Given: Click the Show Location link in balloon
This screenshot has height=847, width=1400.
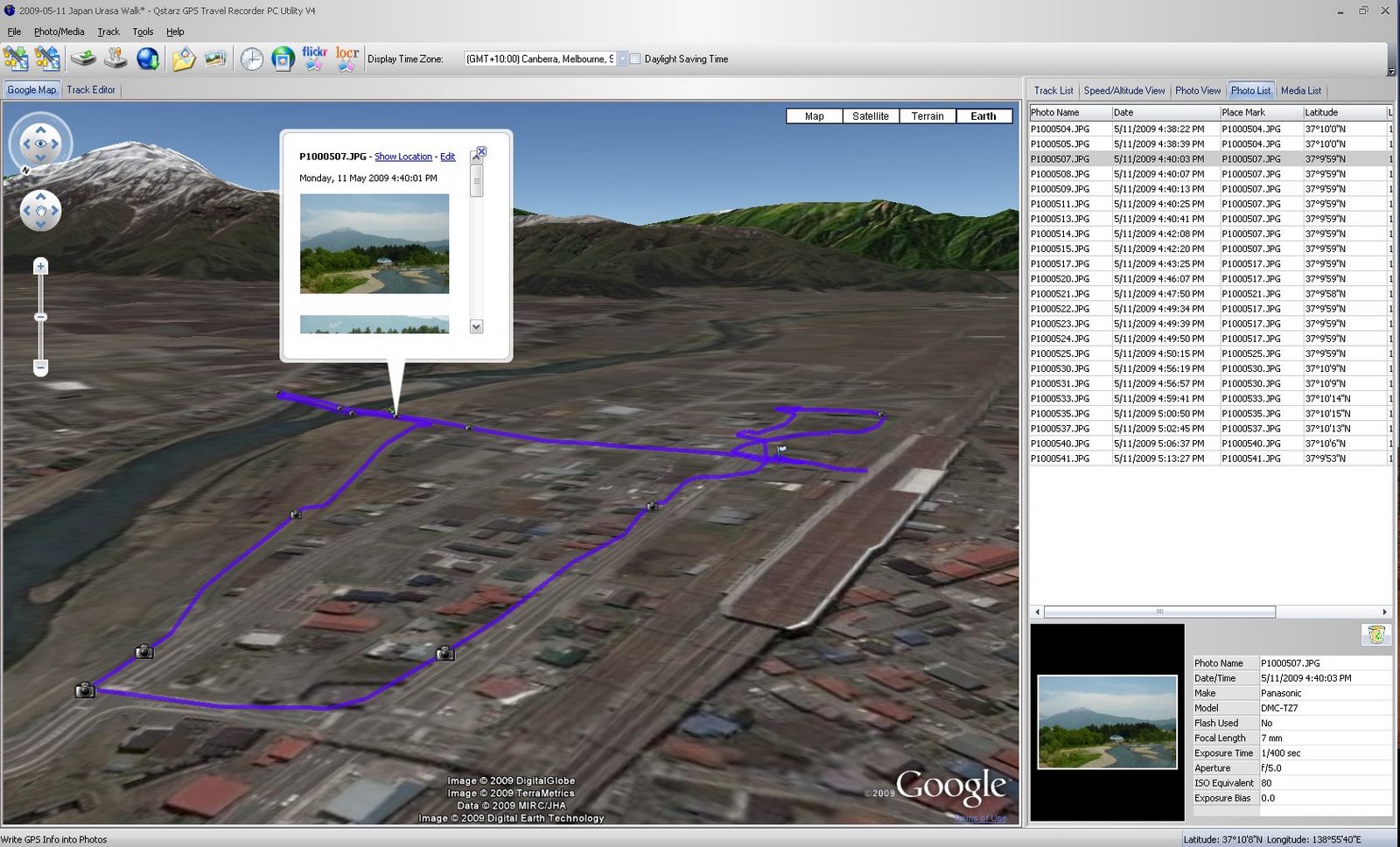Looking at the screenshot, I should pyautogui.click(x=403, y=157).
